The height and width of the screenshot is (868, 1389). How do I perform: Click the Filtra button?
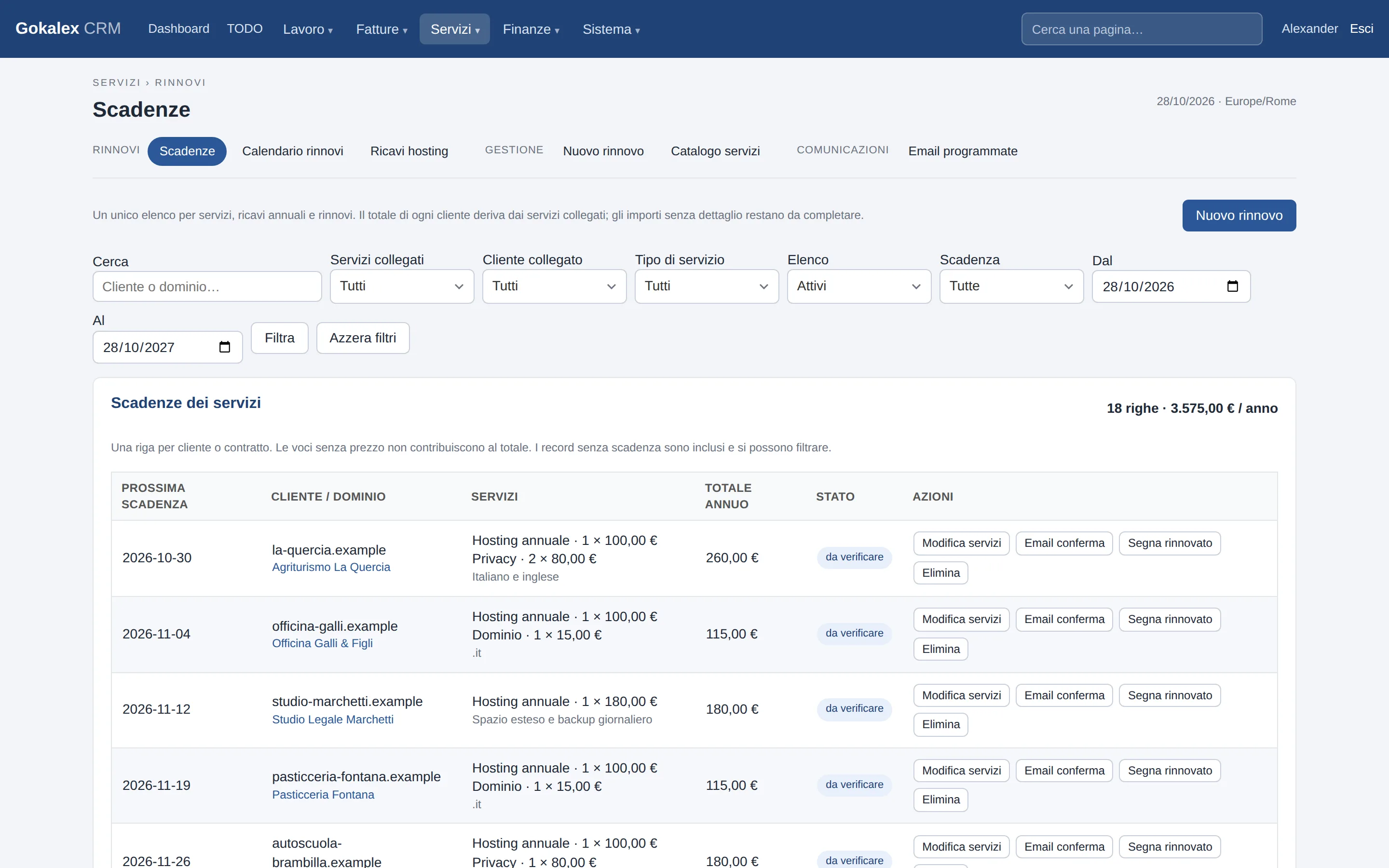[x=279, y=338]
